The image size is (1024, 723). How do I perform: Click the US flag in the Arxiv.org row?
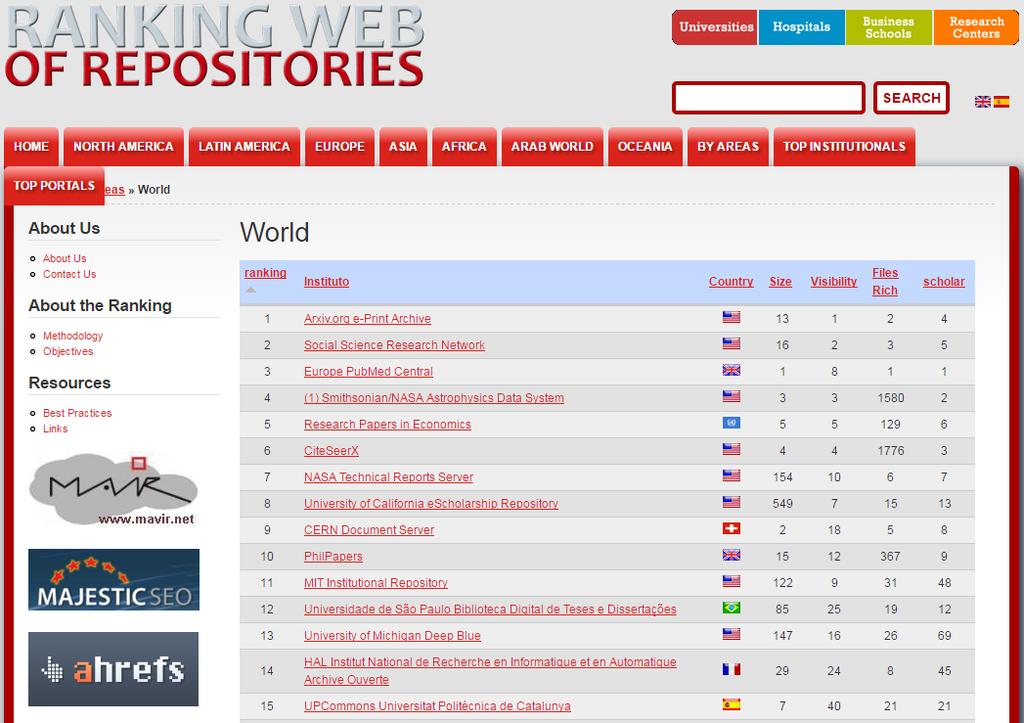(x=731, y=317)
